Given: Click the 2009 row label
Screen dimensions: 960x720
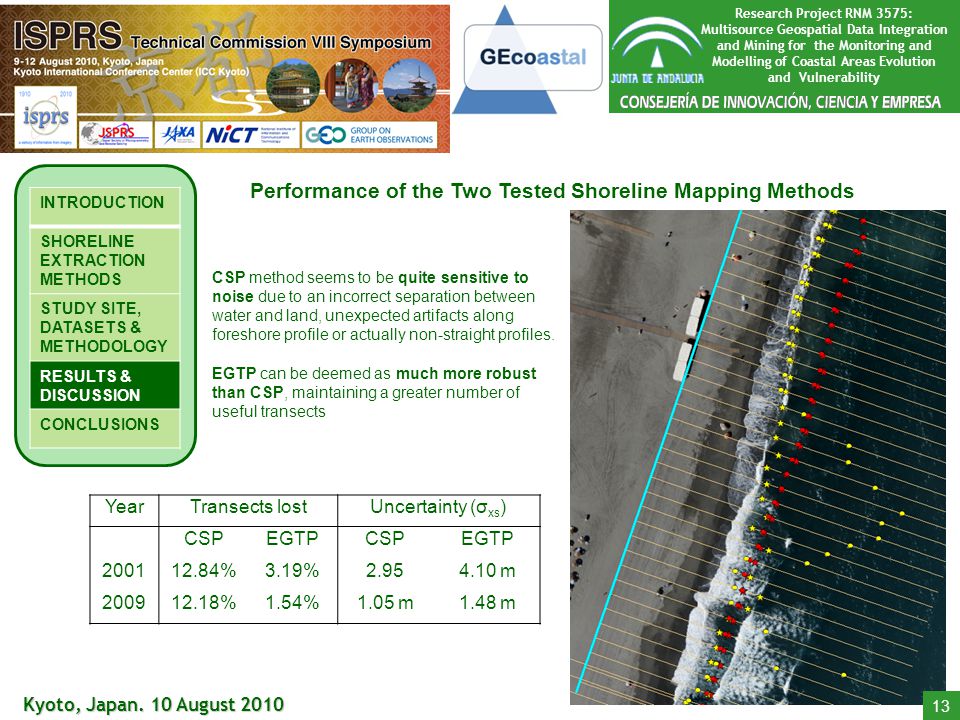Looking at the screenshot, I should click(123, 602).
